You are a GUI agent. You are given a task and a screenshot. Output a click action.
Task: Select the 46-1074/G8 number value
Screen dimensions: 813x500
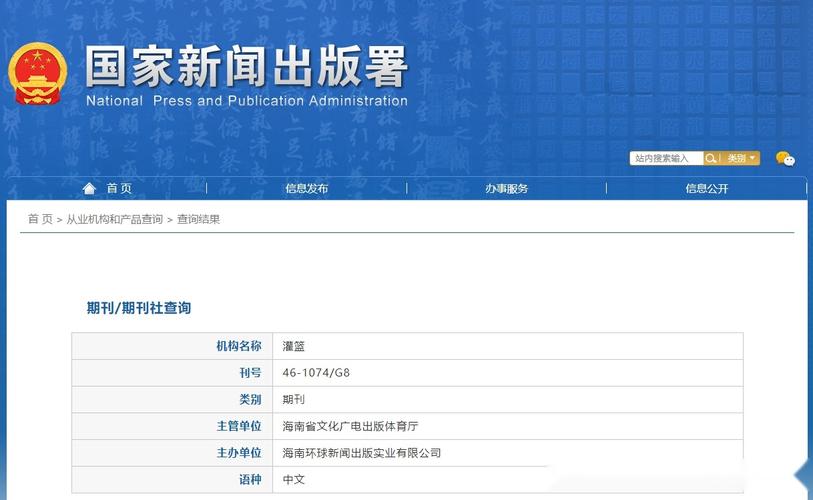point(316,373)
